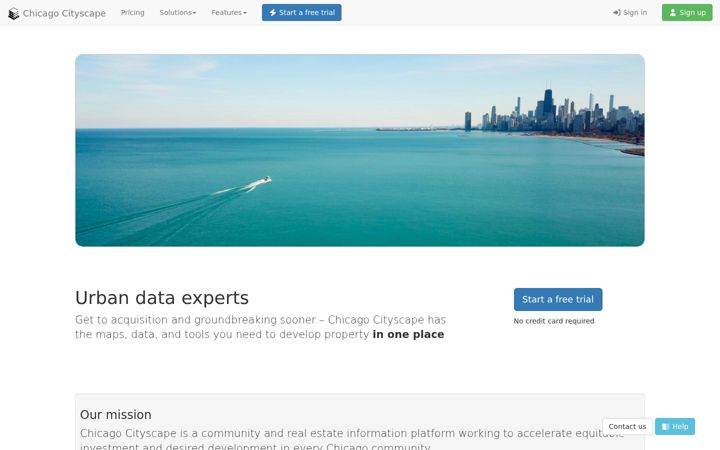
Task: Open the Chicago Cityscape home link text
Action: pyautogui.click(x=64, y=13)
